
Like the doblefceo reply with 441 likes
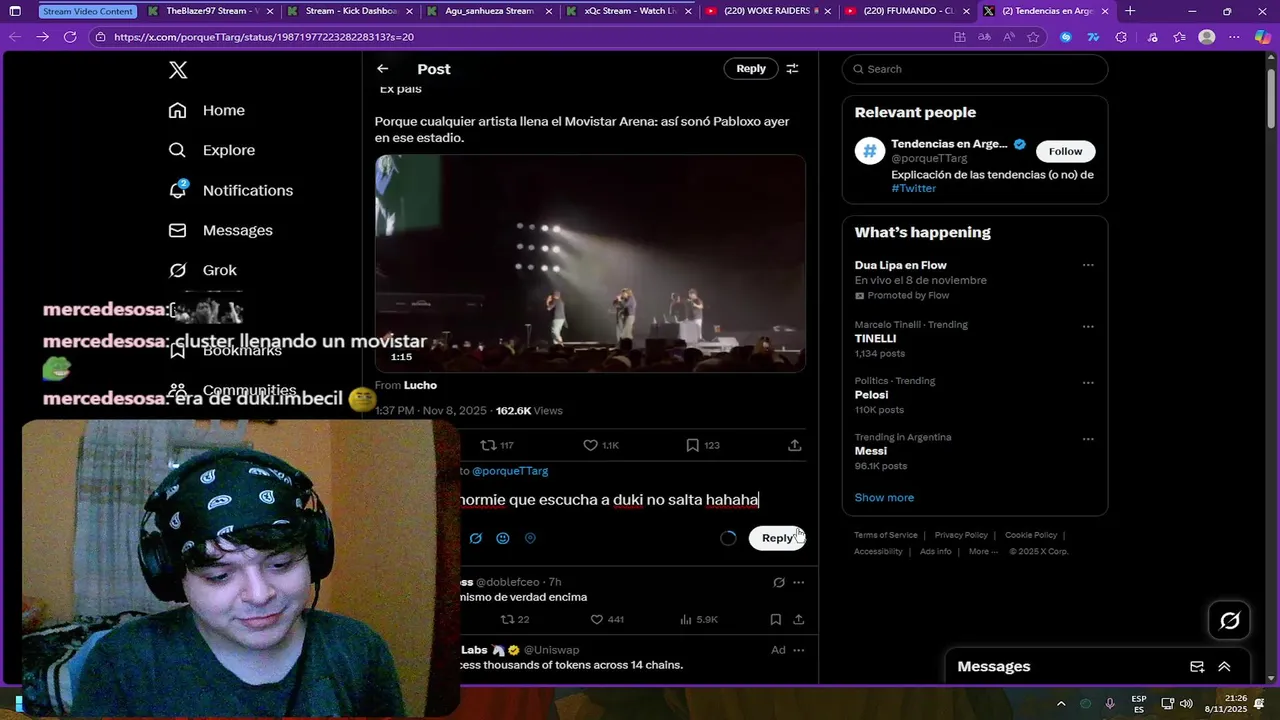(607, 619)
